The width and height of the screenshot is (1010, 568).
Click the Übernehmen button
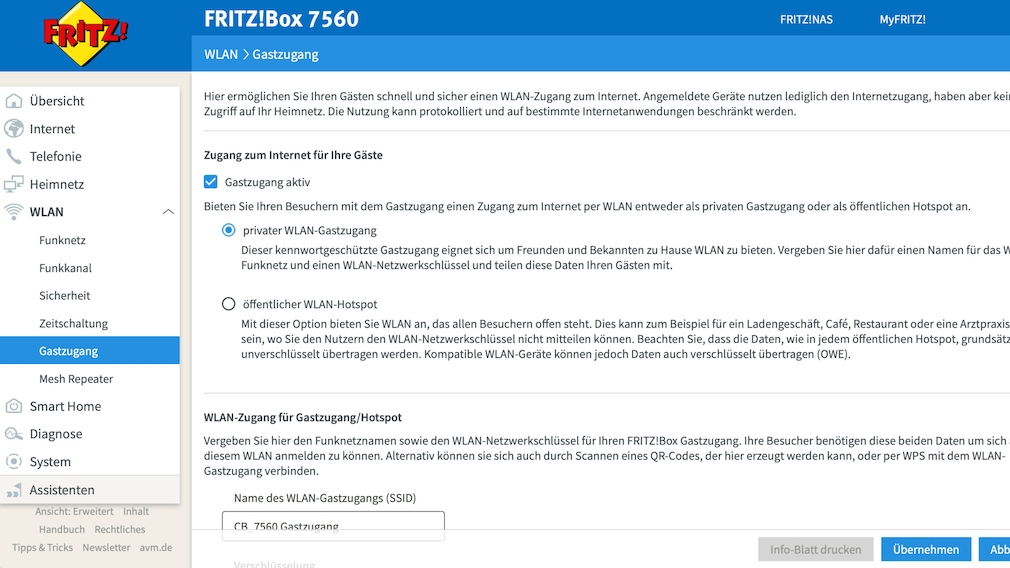pyautogui.click(x=926, y=549)
